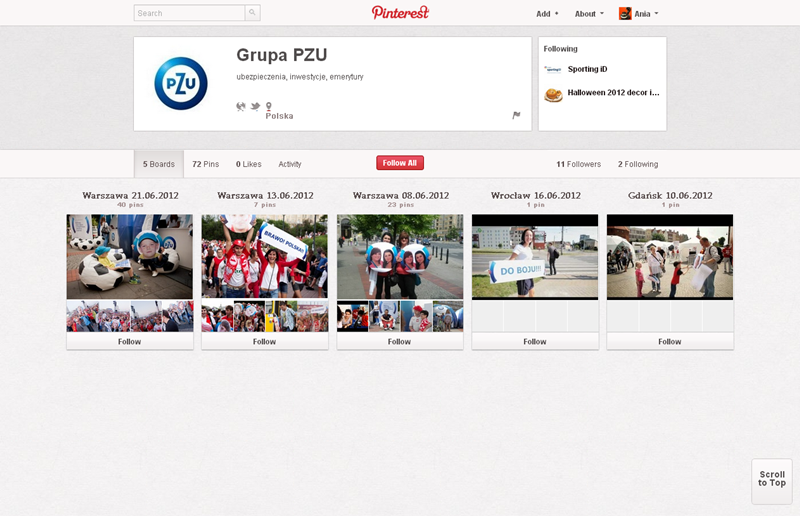Open the website globe icon on profile
Screen dimensions: 800x516
pos(241,106)
